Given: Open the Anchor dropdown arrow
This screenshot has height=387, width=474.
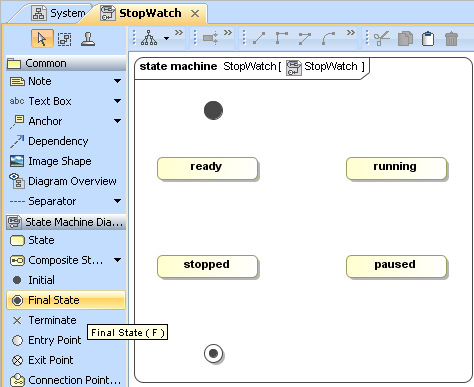Looking at the screenshot, I should click(117, 121).
